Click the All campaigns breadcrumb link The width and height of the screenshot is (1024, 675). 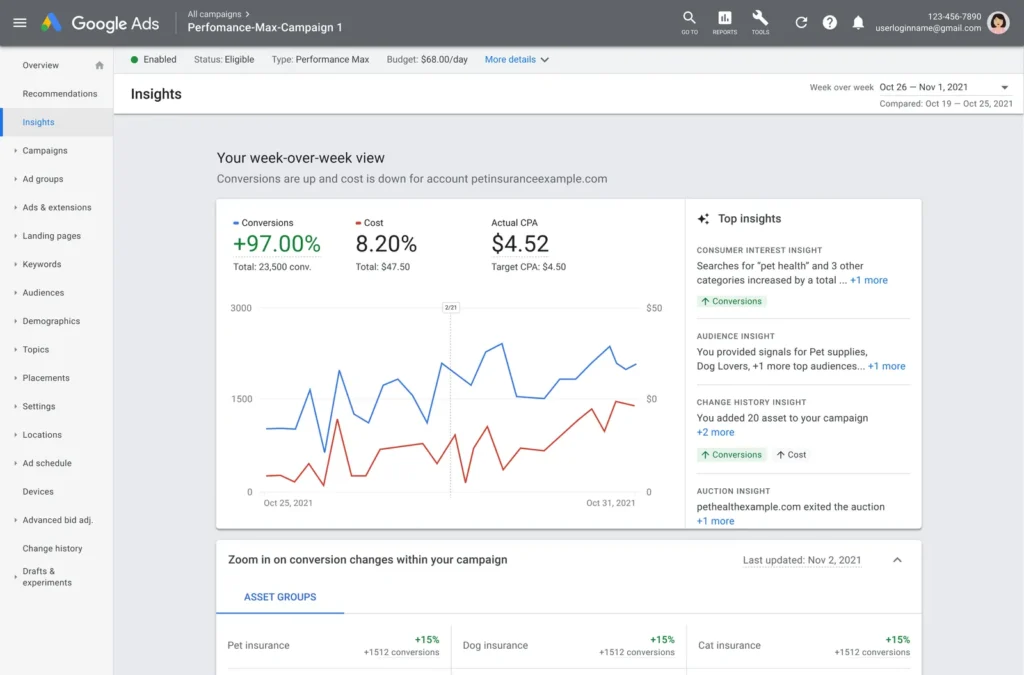click(x=216, y=13)
